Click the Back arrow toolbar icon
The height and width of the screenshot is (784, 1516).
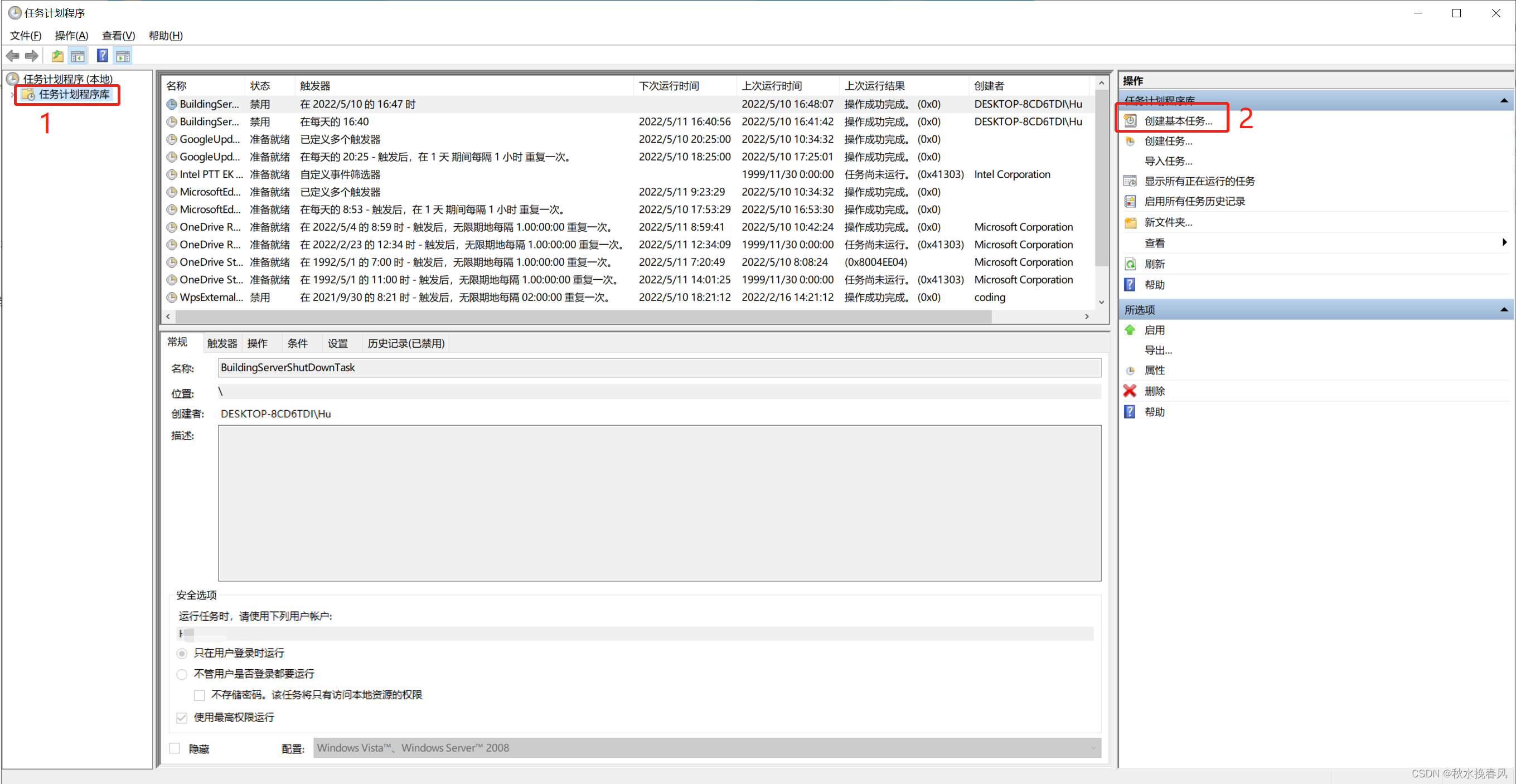12,56
